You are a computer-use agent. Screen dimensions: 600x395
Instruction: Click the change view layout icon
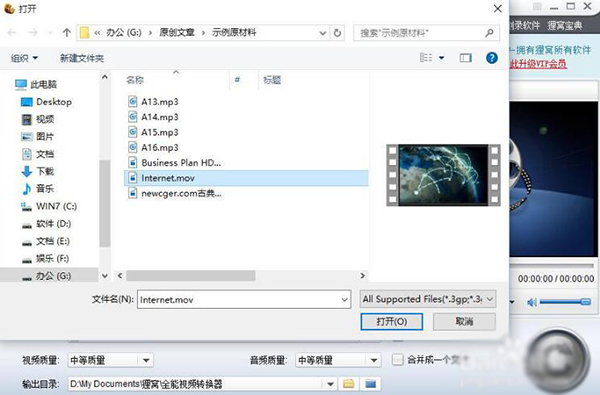pyautogui.click(x=426, y=58)
